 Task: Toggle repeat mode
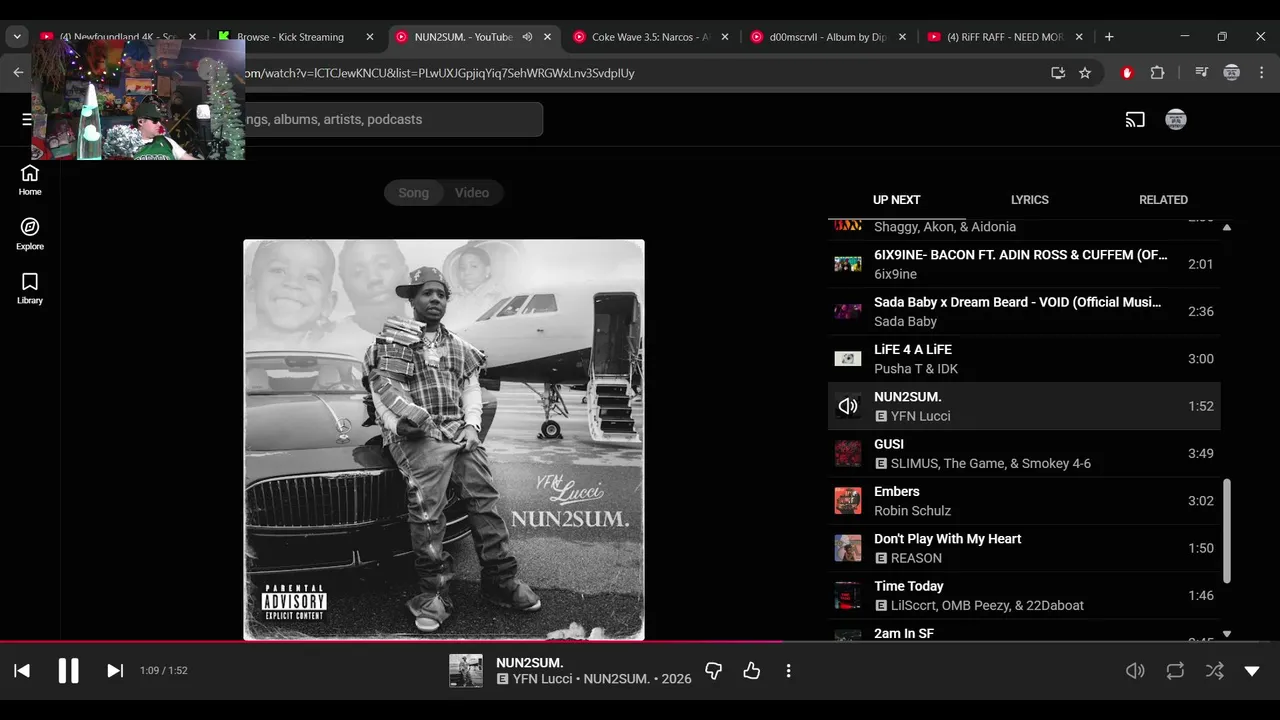[x=1175, y=671]
